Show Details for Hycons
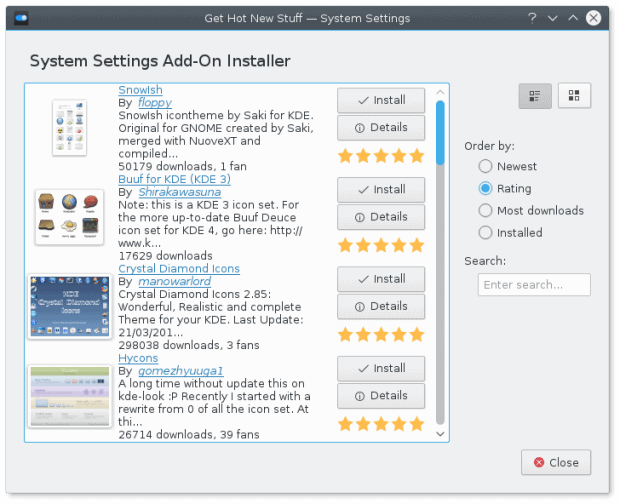620x504 pixels. 381,396
